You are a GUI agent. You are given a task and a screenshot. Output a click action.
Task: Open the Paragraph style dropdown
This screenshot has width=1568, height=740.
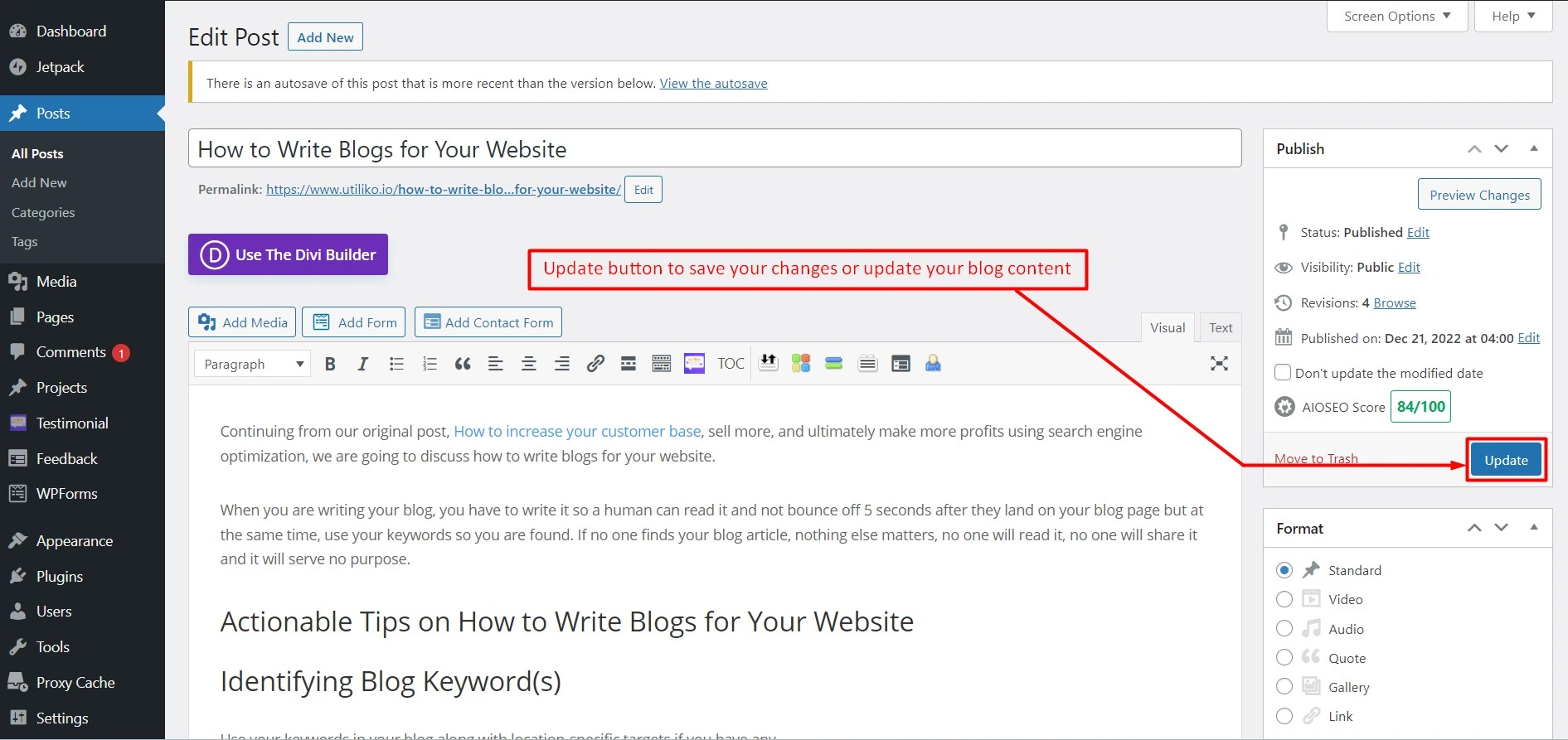click(252, 364)
